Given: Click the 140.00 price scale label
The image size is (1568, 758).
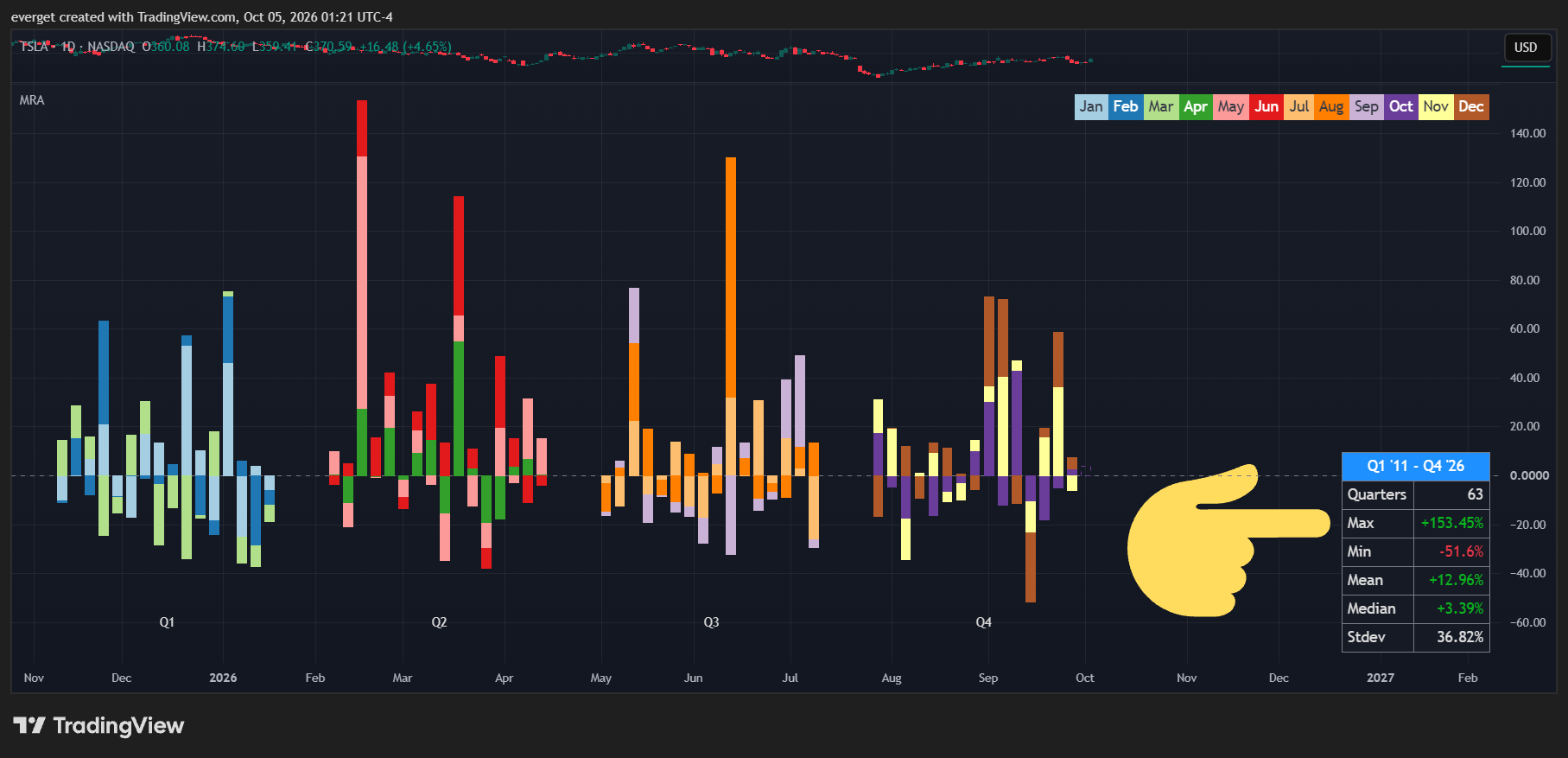Looking at the screenshot, I should pyautogui.click(x=1528, y=133).
